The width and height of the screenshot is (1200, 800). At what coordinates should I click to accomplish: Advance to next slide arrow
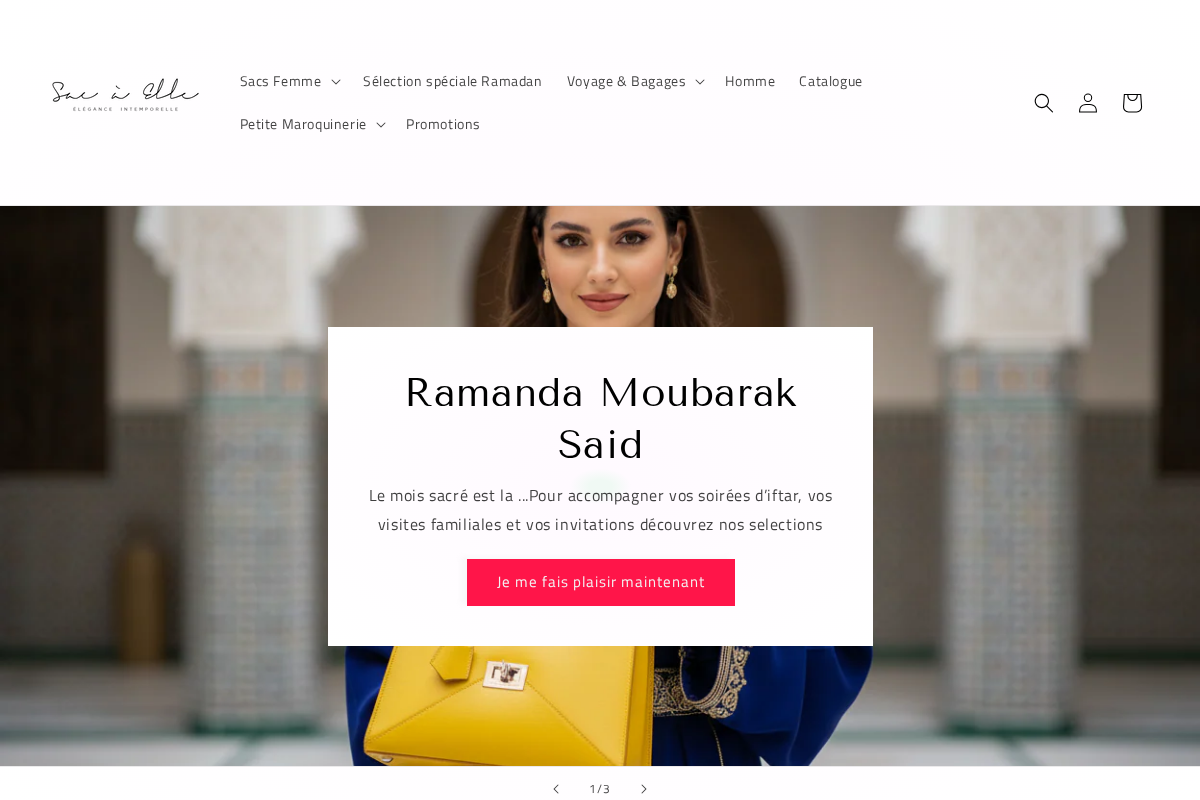click(x=644, y=789)
